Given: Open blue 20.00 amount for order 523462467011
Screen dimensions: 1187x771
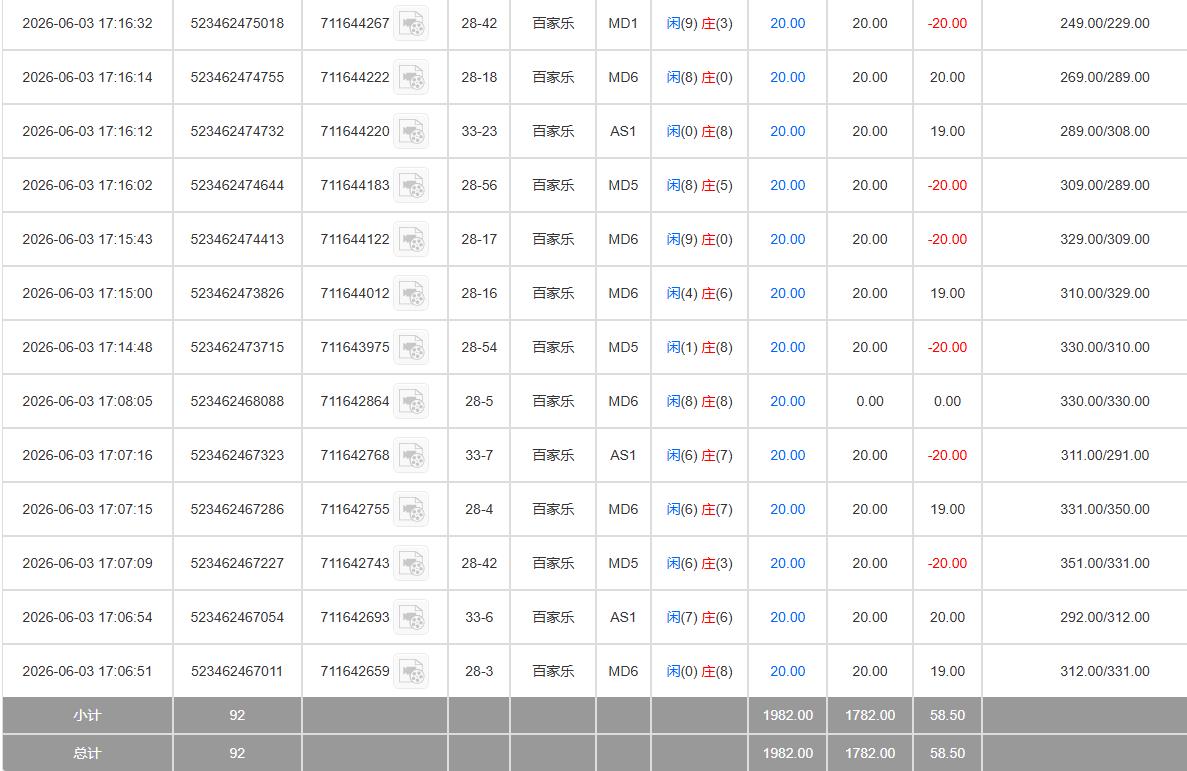Looking at the screenshot, I should tap(787, 671).
